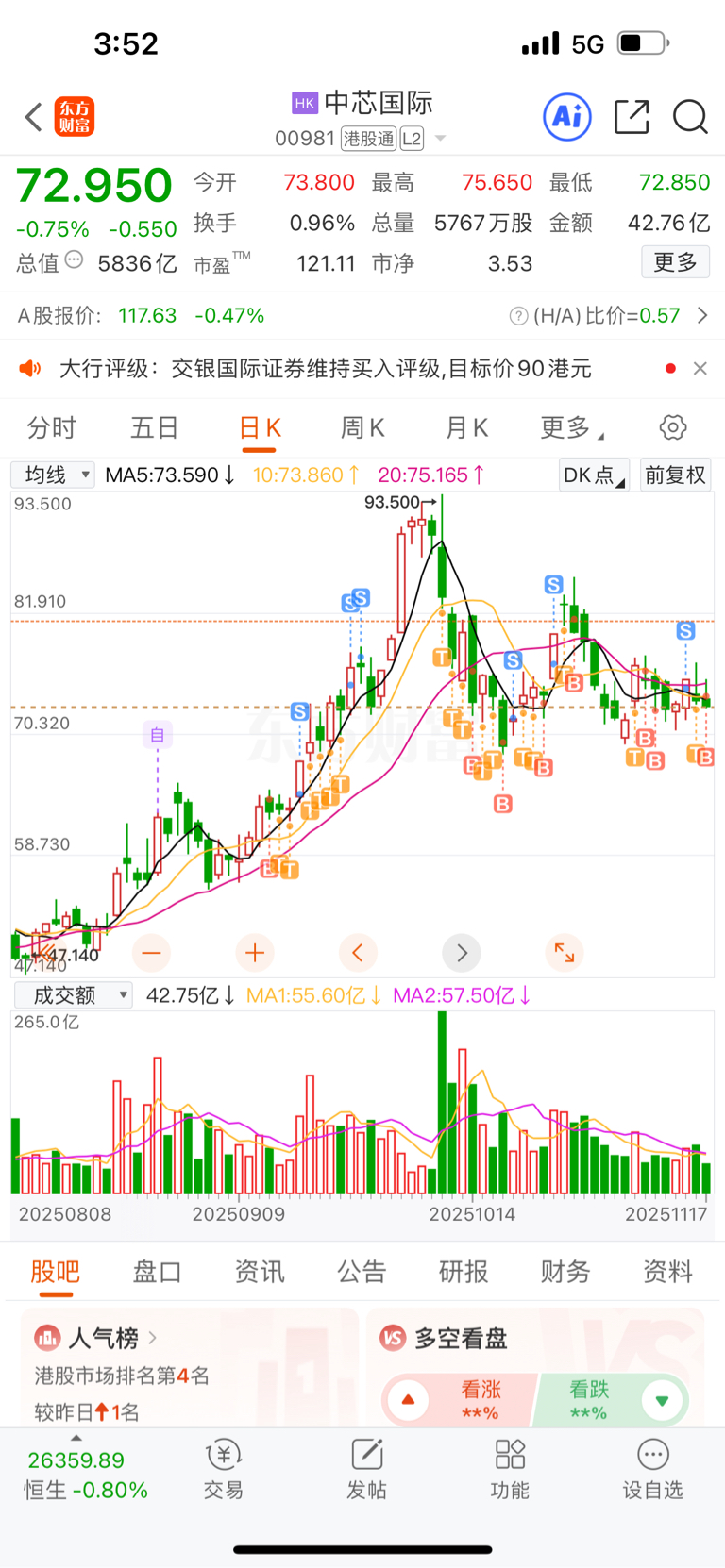Tap the 大行评级 speaker icon
Screen dimensions: 725x1568
click(30, 368)
